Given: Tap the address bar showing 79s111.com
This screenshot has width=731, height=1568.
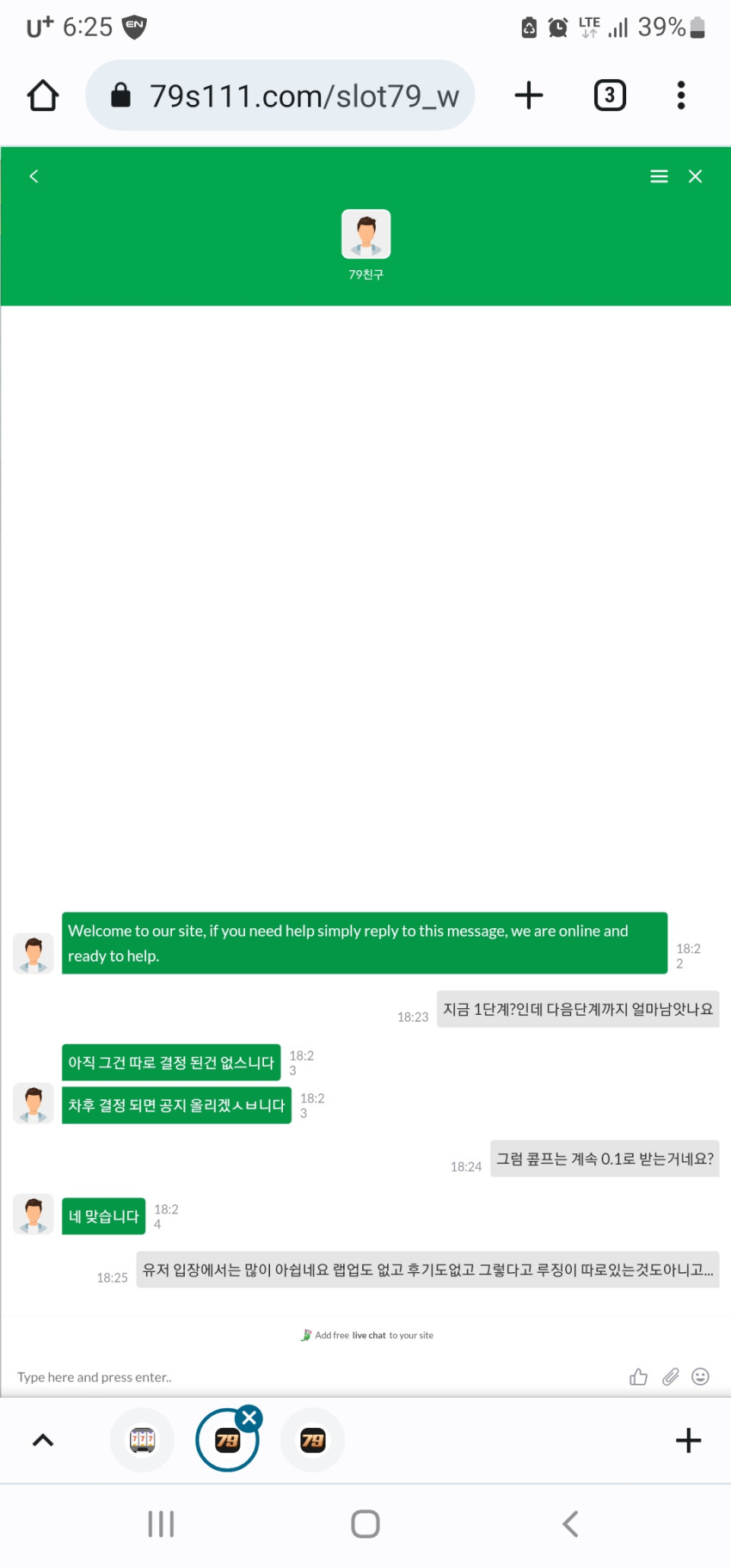Looking at the screenshot, I should click(x=280, y=95).
